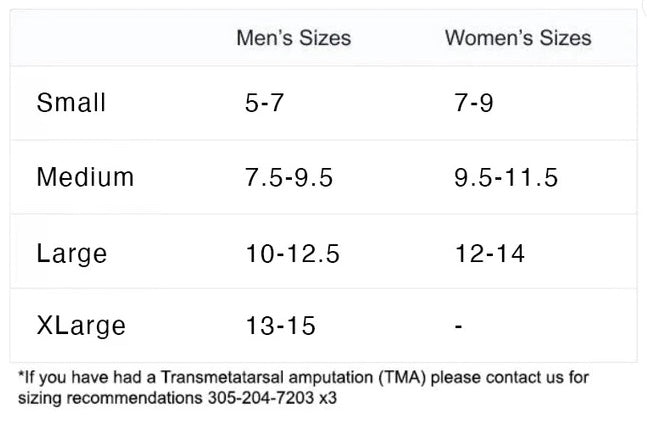Click men's Medium size 7.5-9.5
The image size is (647, 427).
pos(289,178)
